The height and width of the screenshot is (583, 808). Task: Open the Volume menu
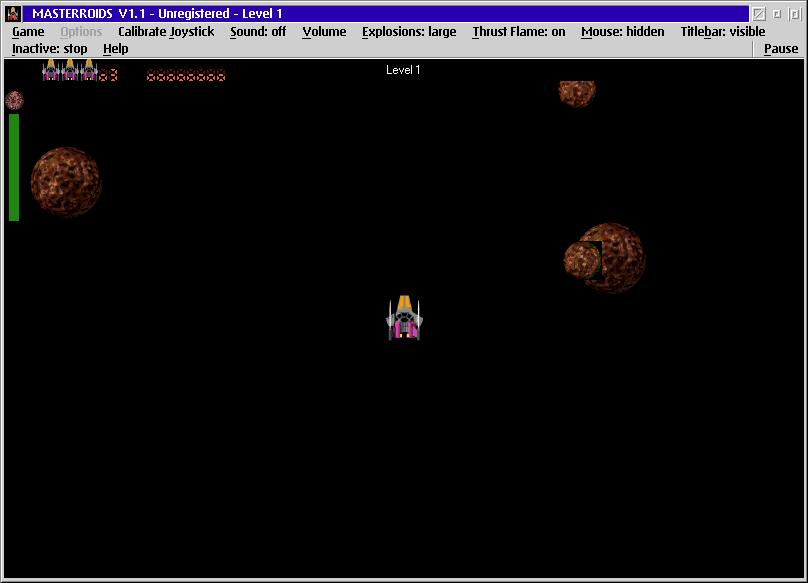point(324,32)
